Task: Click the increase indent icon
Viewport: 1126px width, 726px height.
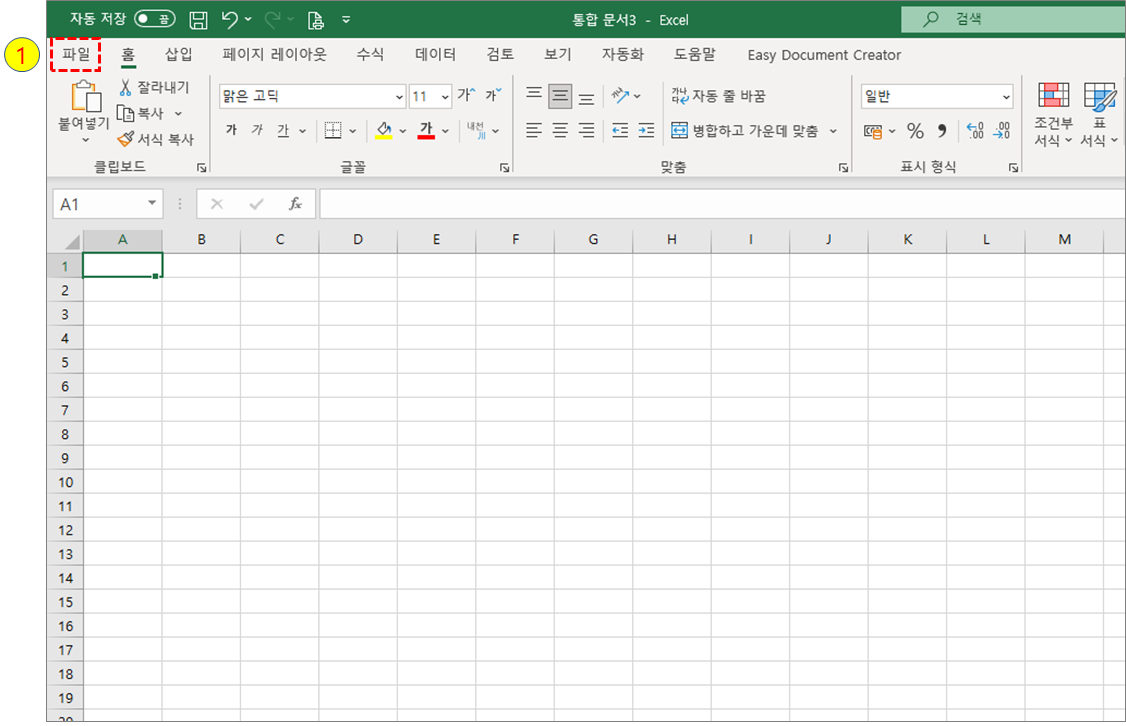Action: pos(646,130)
